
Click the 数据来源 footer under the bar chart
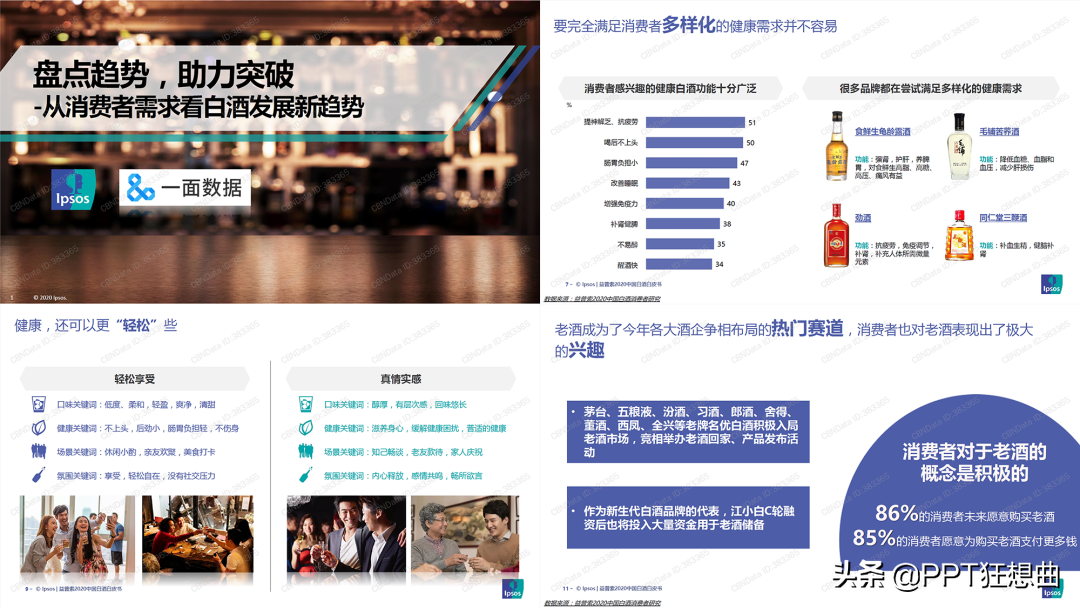coord(602,299)
